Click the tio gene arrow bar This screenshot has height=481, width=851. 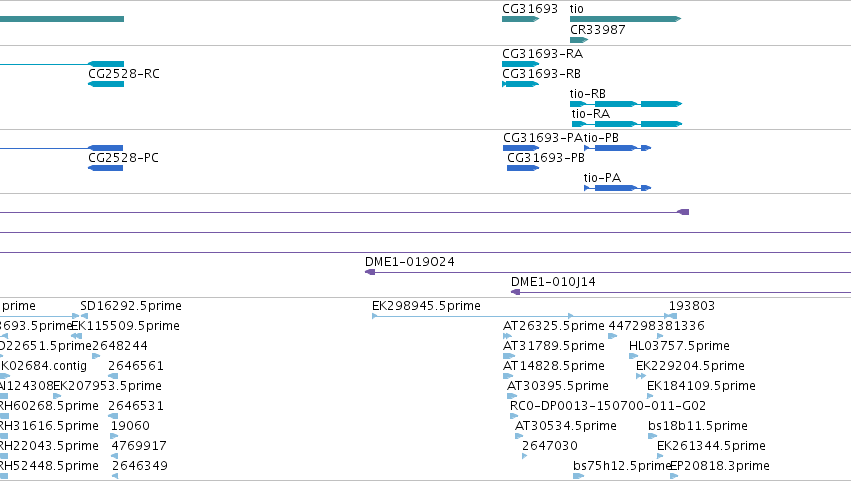[x=625, y=19]
